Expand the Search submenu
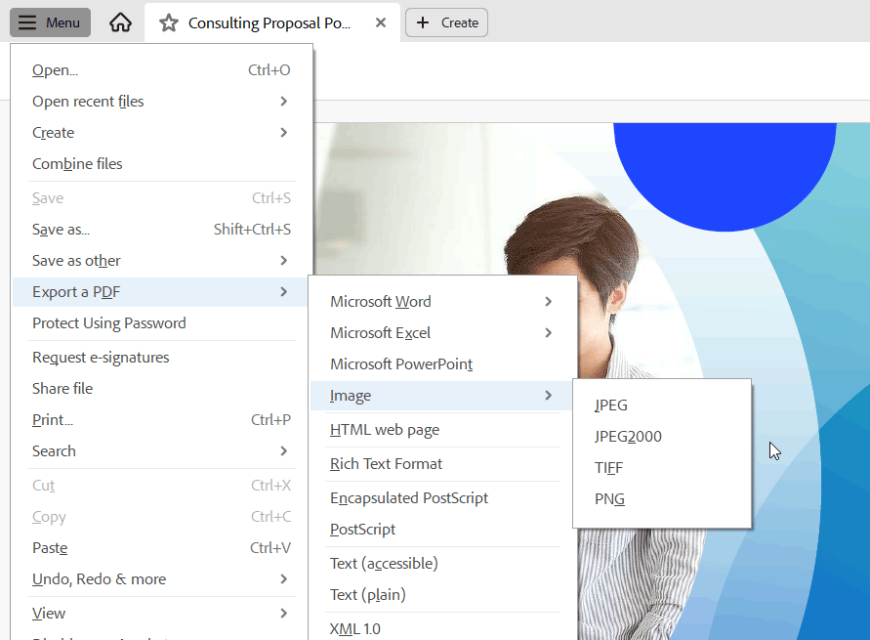The image size is (870, 640). (161, 451)
